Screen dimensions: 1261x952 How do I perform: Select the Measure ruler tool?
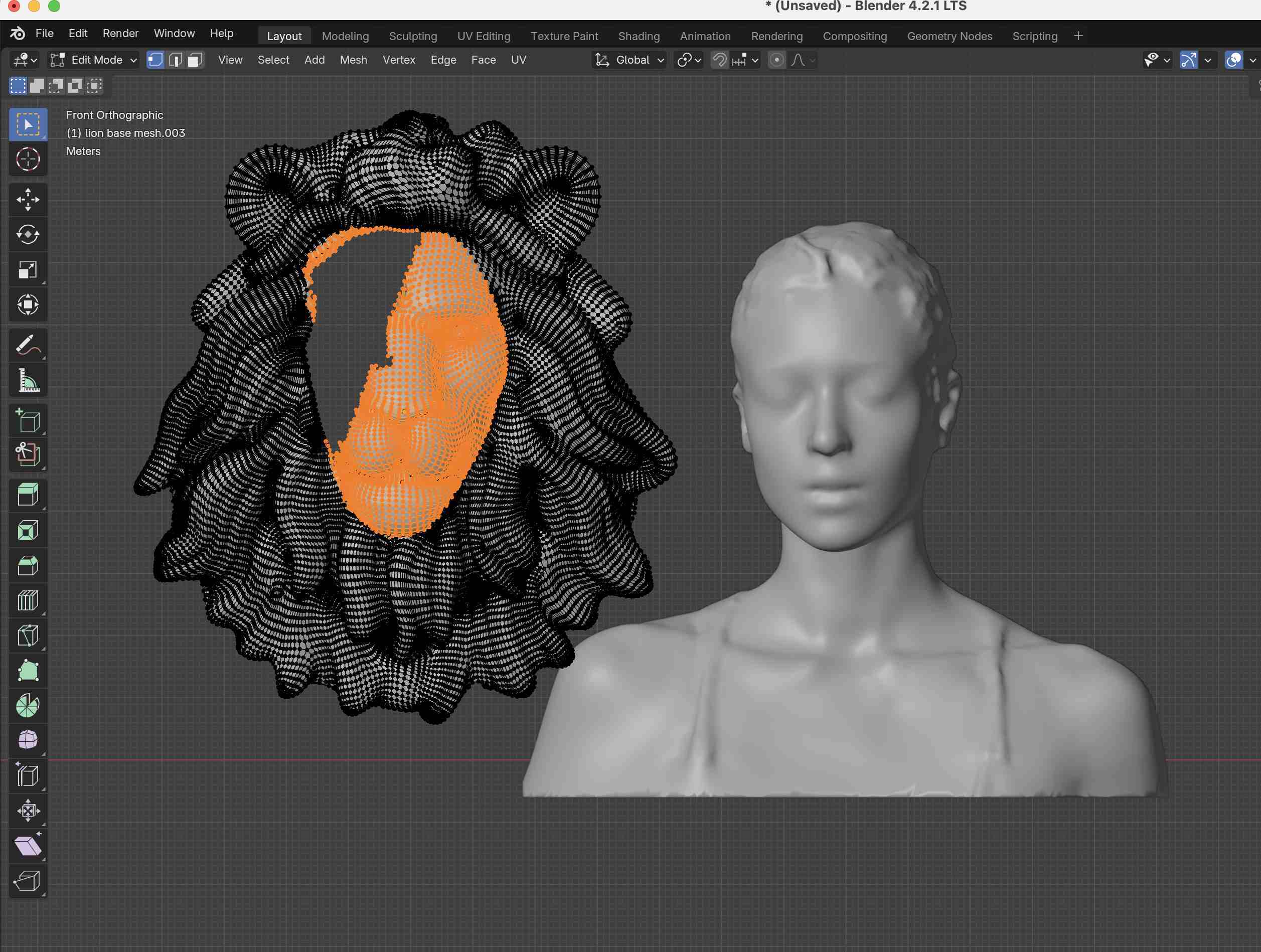click(28, 380)
